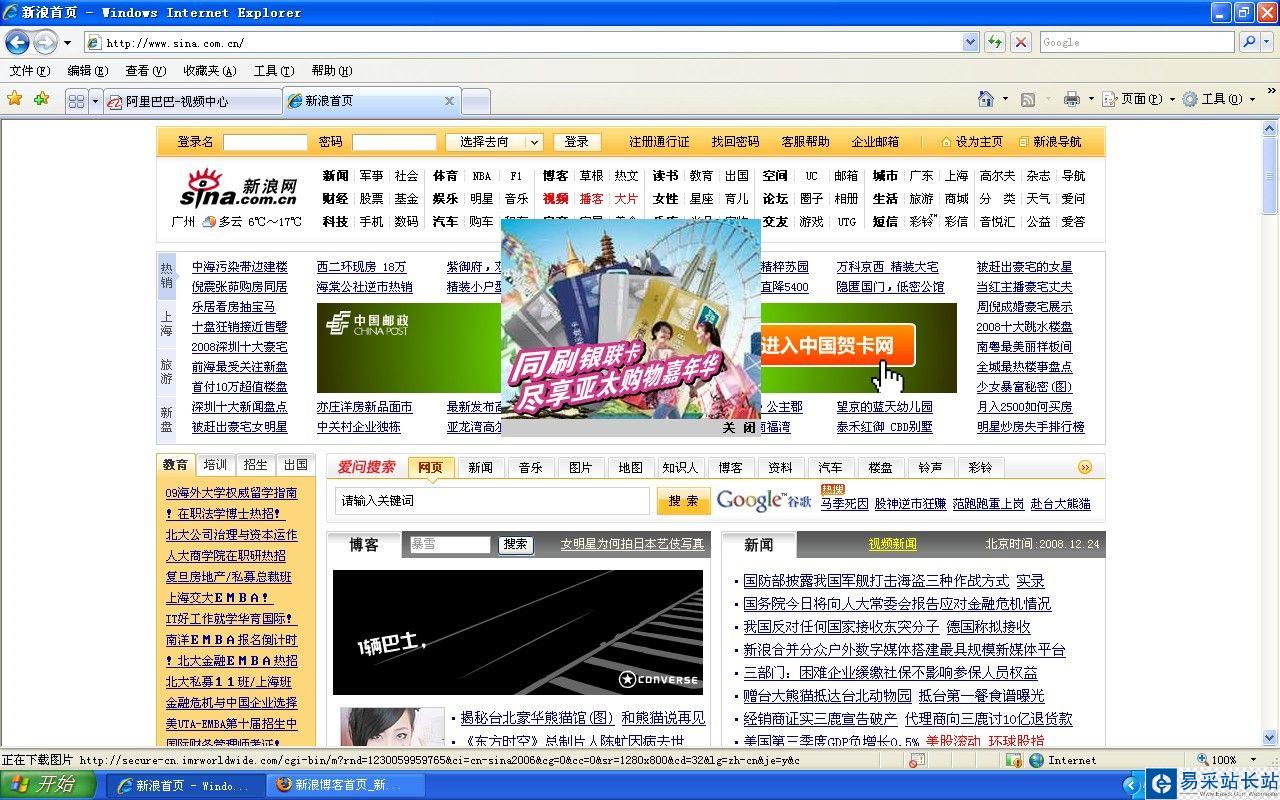Stop loading with the red X icon
The image size is (1280, 800).
tap(1020, 42)
